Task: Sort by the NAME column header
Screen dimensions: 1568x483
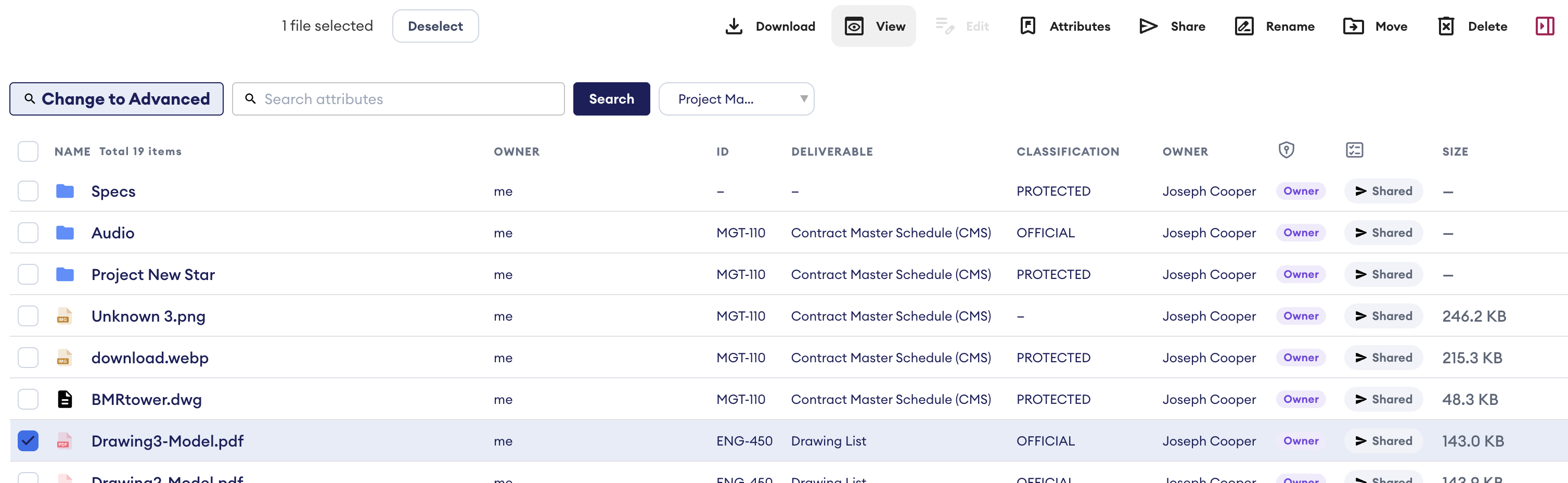Action: tap(72, 151)
